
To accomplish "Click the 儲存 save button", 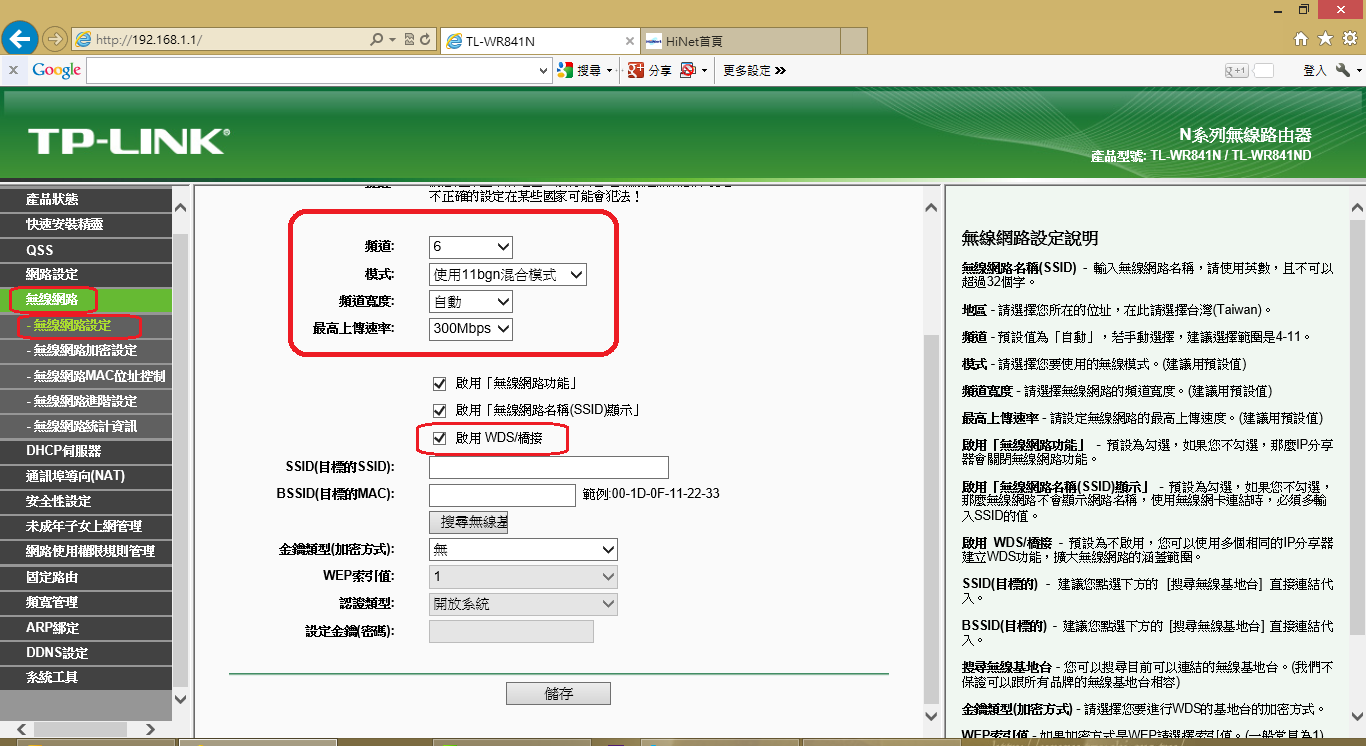I will pos(558,694).
